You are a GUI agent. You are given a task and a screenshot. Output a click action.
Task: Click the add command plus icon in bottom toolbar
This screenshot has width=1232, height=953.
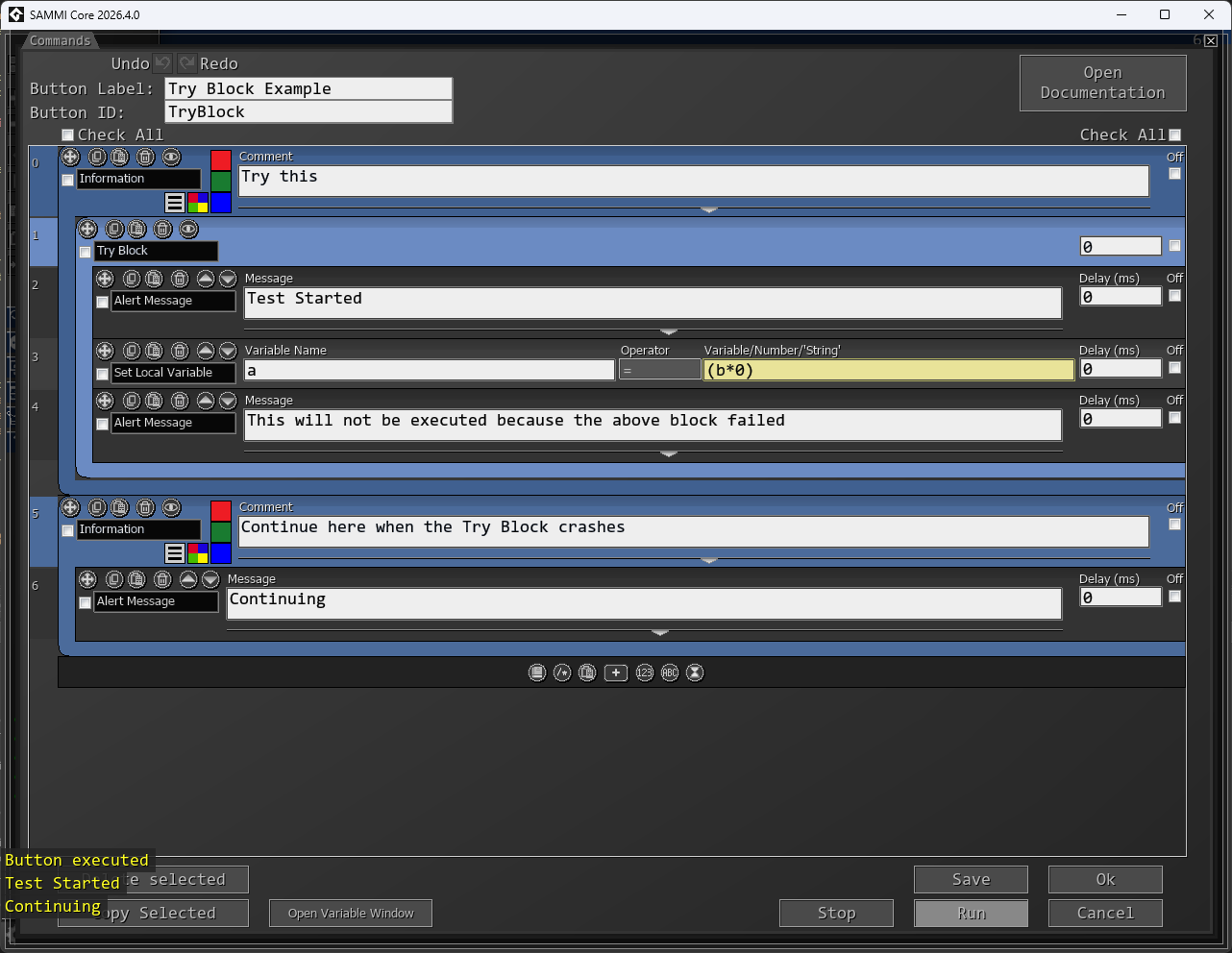616,672
